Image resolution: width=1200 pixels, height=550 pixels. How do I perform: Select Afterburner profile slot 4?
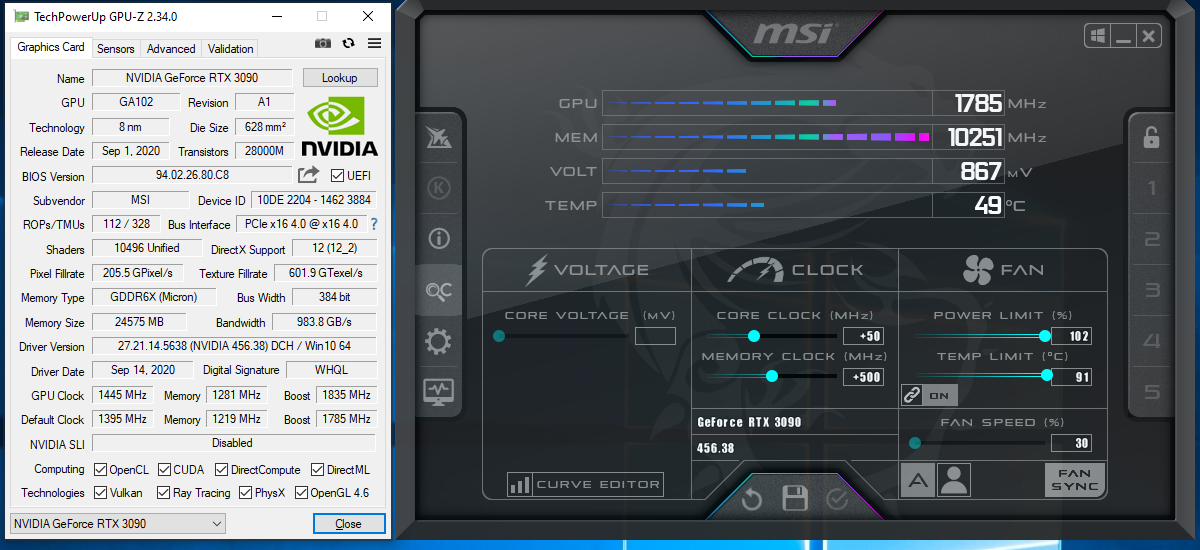[x=1152, y=341]
